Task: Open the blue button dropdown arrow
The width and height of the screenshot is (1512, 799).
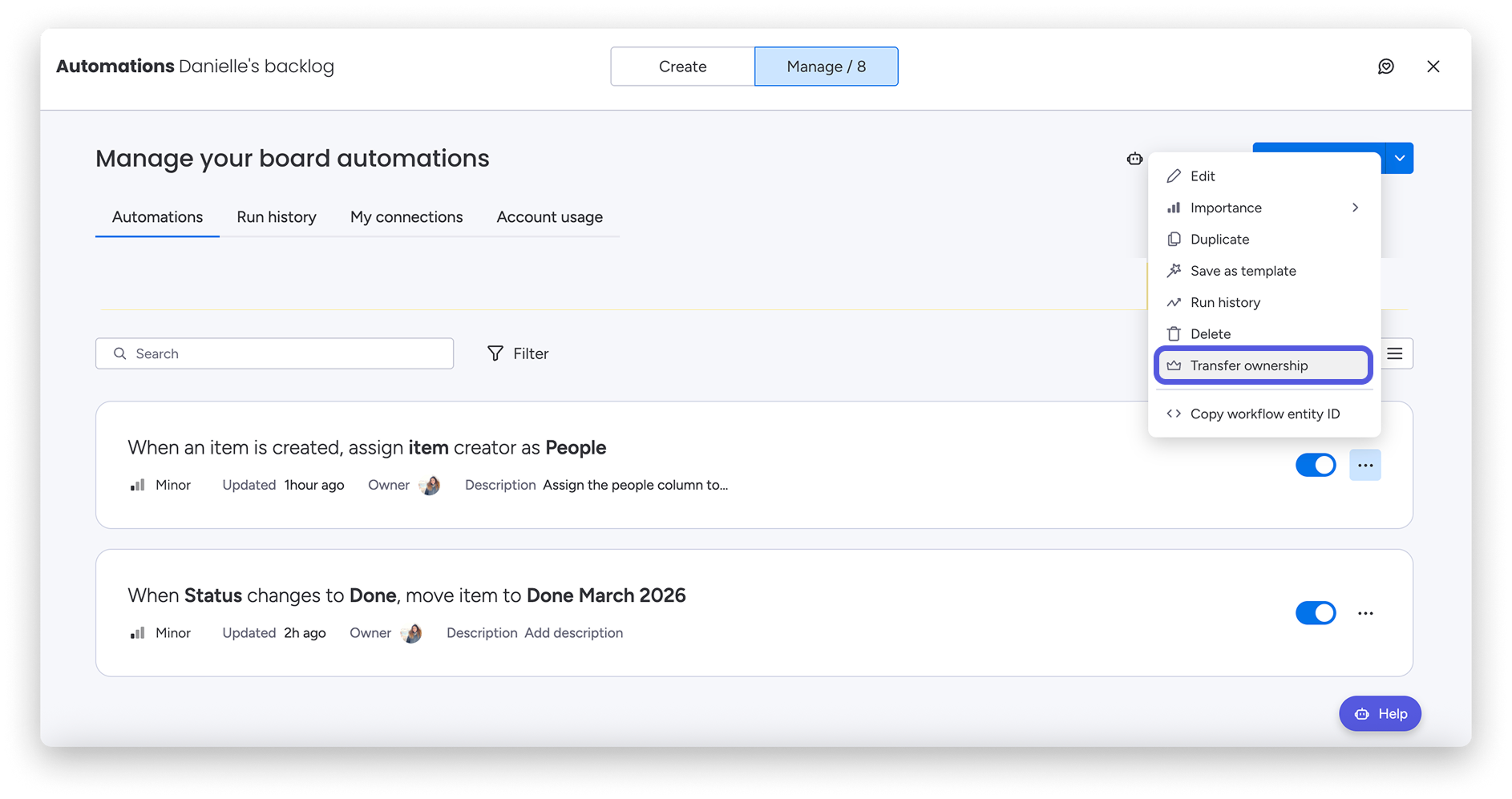Action: 1399,158
